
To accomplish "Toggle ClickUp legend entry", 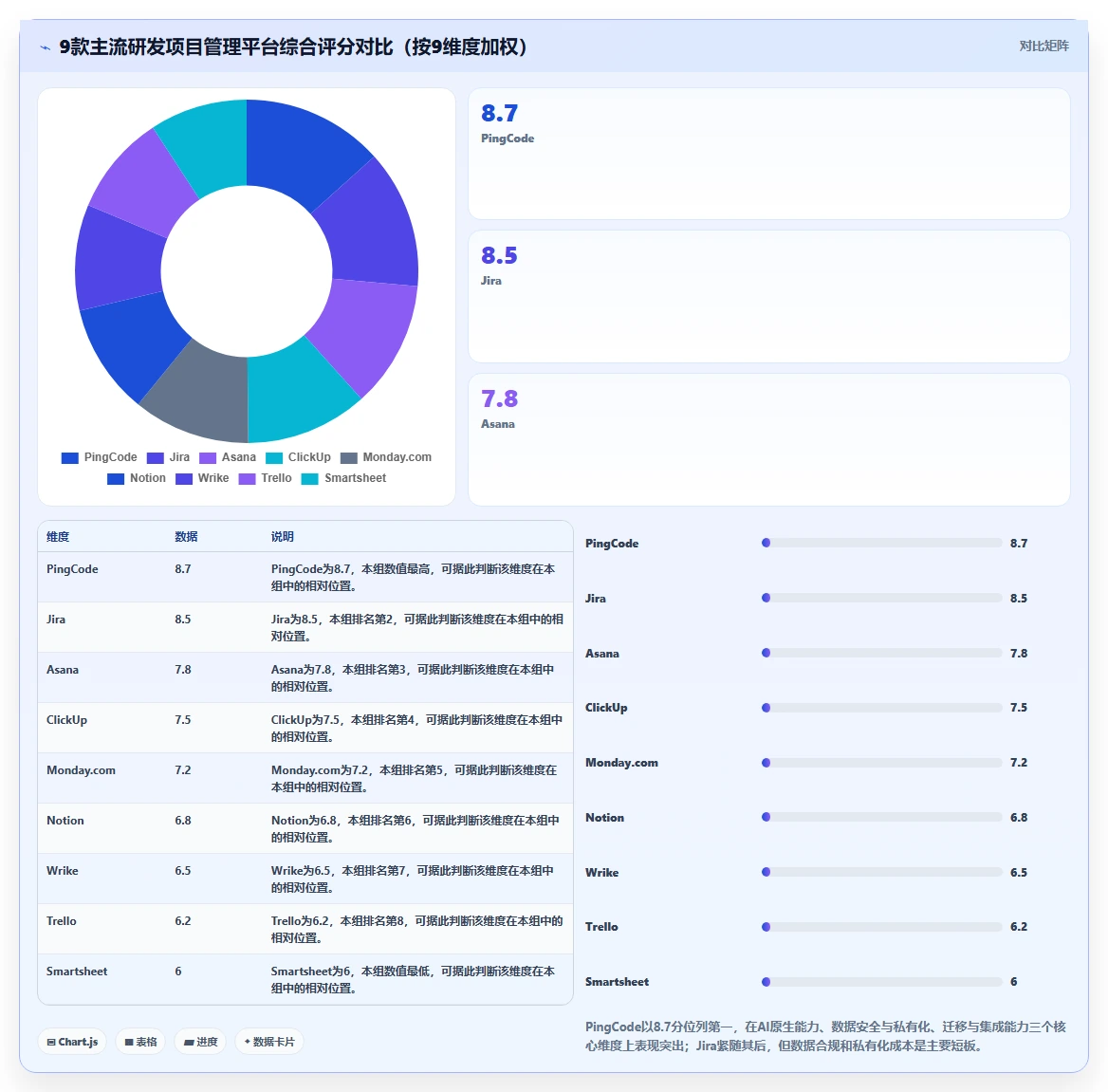I will pyautogui.click(x=298, y=457).
